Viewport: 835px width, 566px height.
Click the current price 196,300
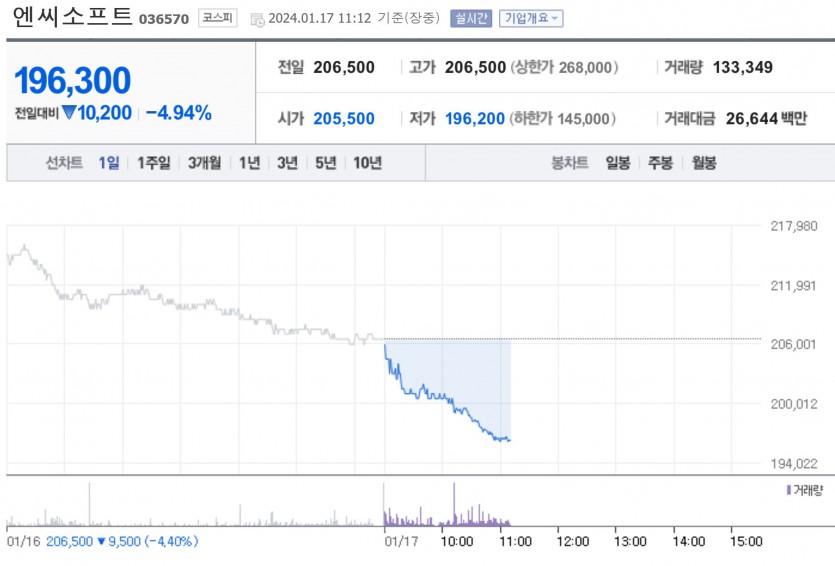(x=73, y=81)
